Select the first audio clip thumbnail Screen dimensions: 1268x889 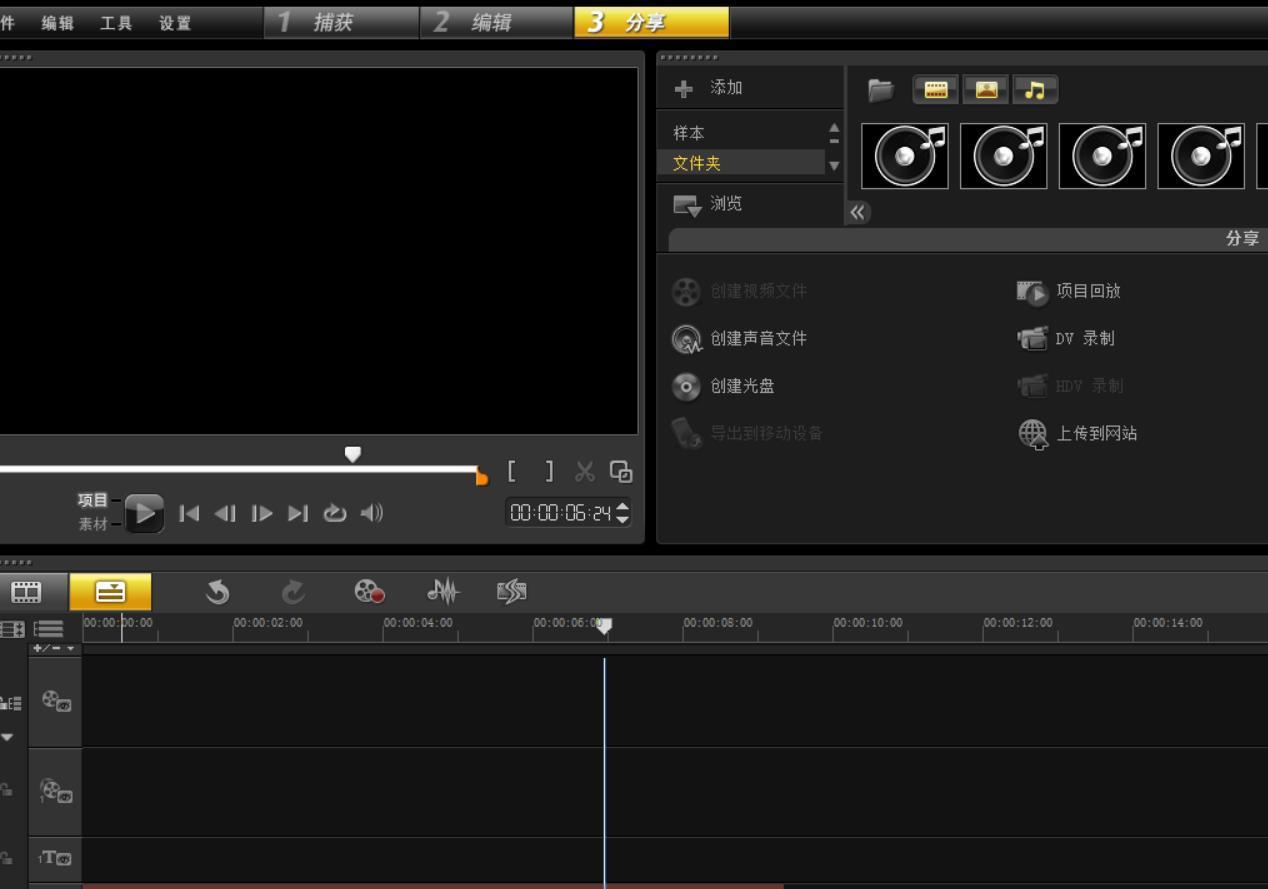905,156
